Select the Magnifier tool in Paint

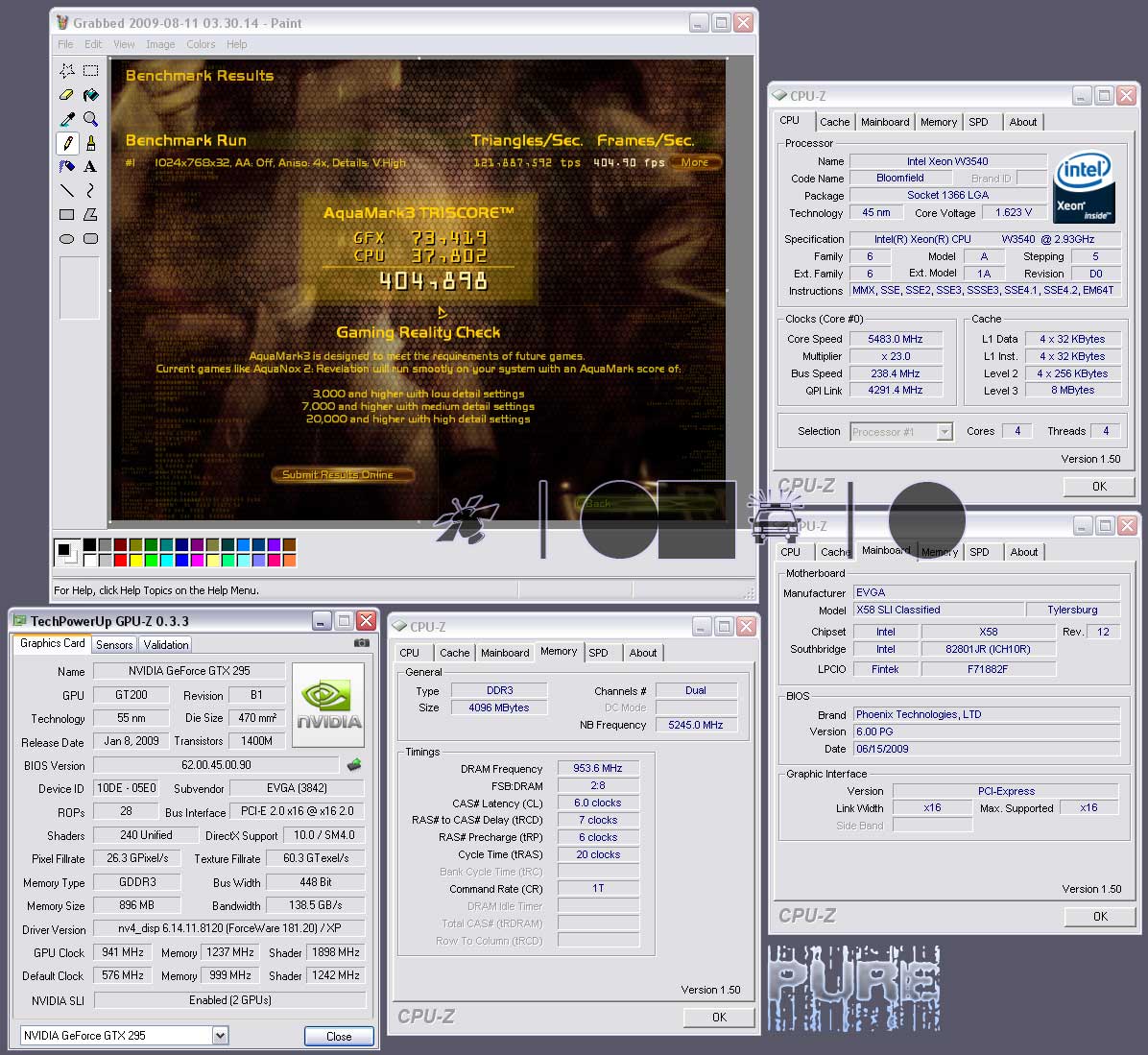[91, 119]
